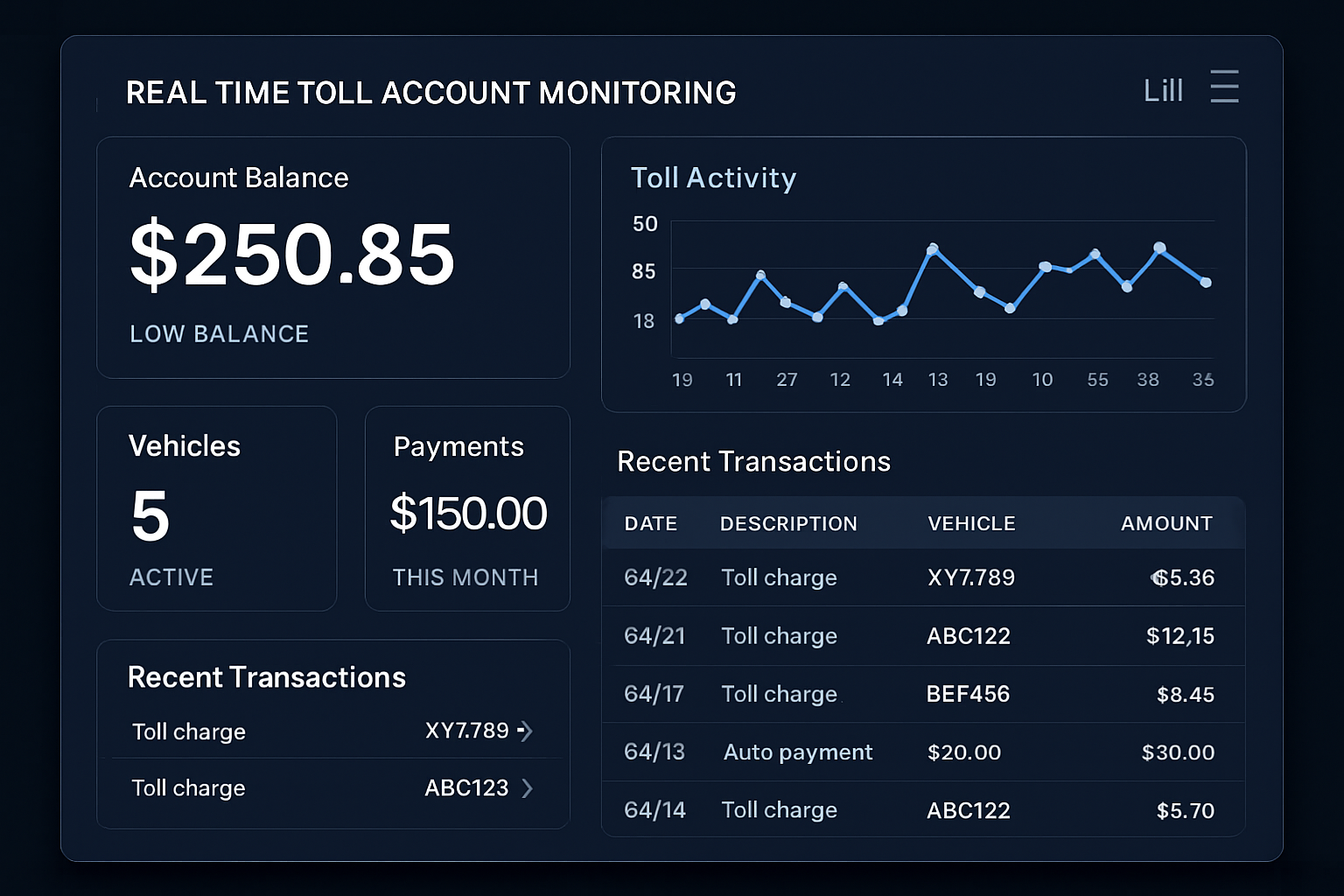Select the DATE column header

(x=650, y=523)
